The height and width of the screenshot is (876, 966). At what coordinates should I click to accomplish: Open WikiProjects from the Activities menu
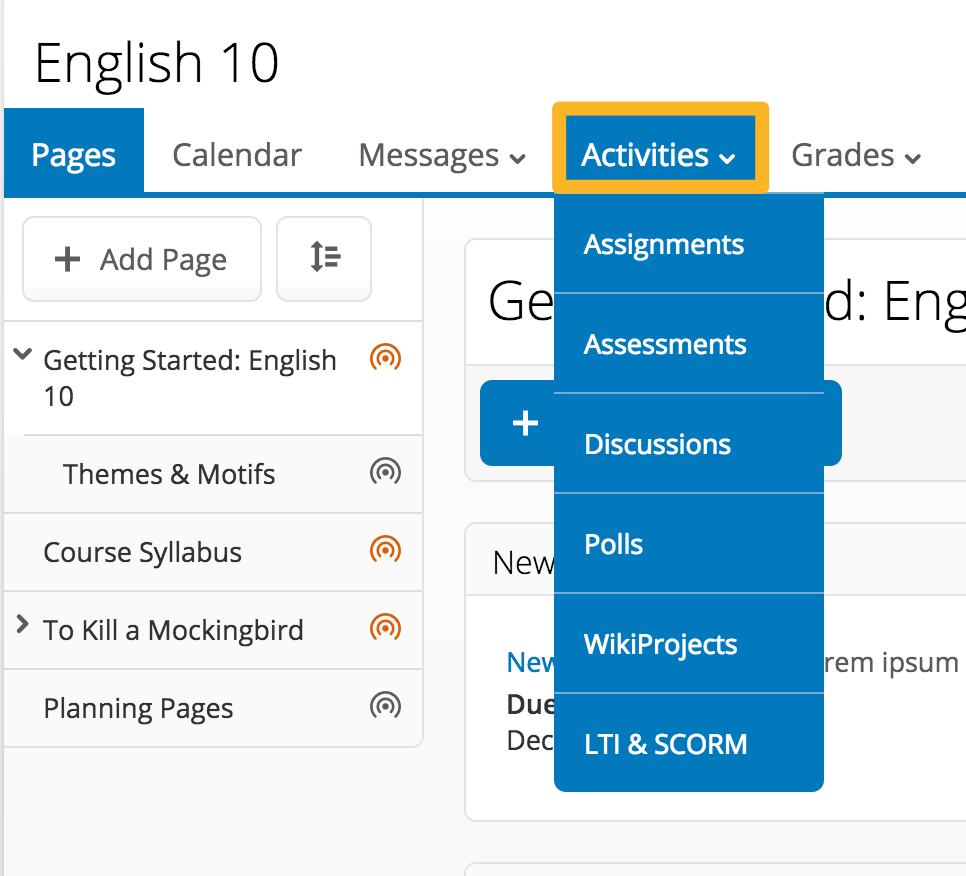689,644
